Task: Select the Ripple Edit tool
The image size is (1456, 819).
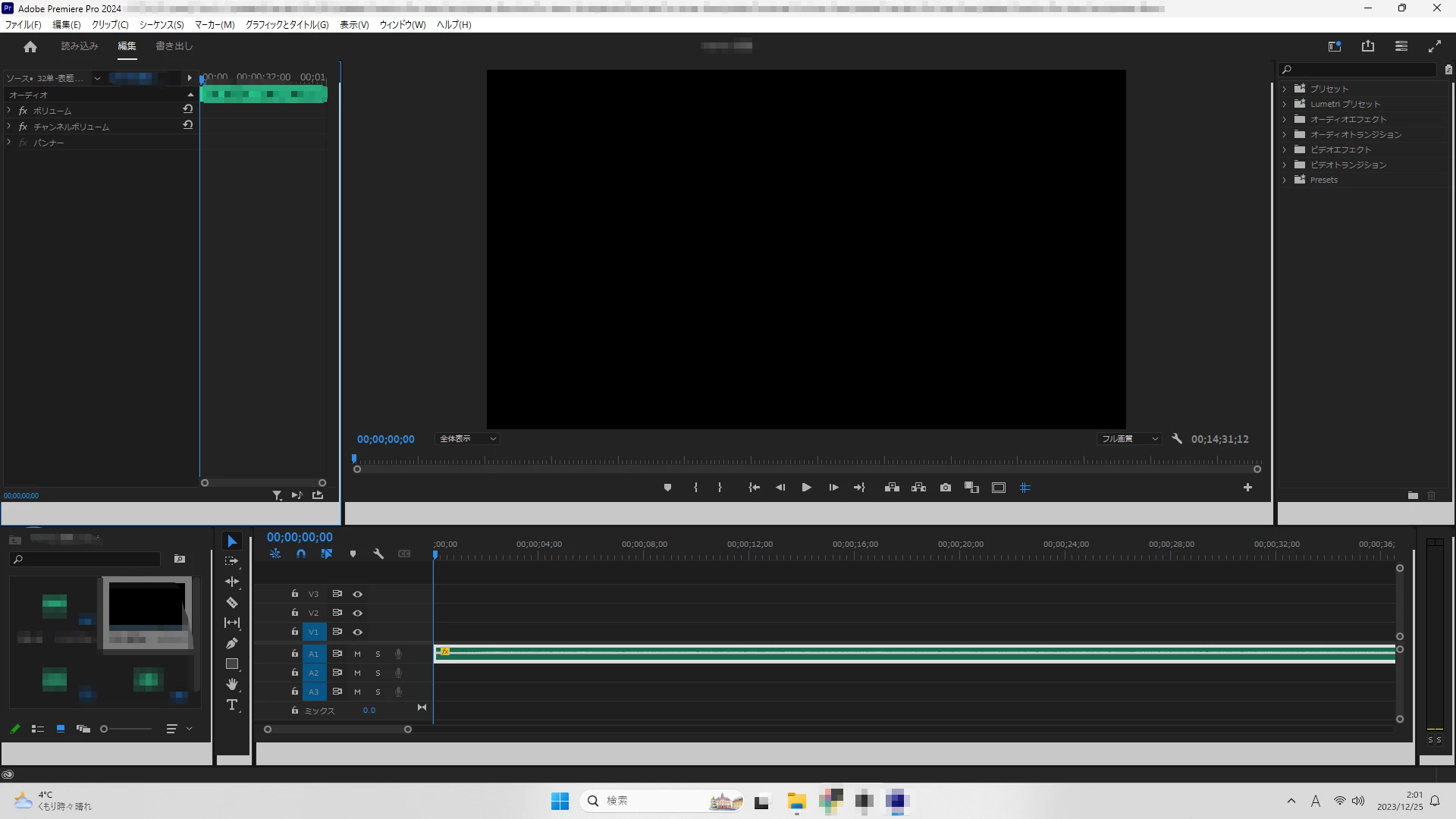Action: [x=232, y=582]
